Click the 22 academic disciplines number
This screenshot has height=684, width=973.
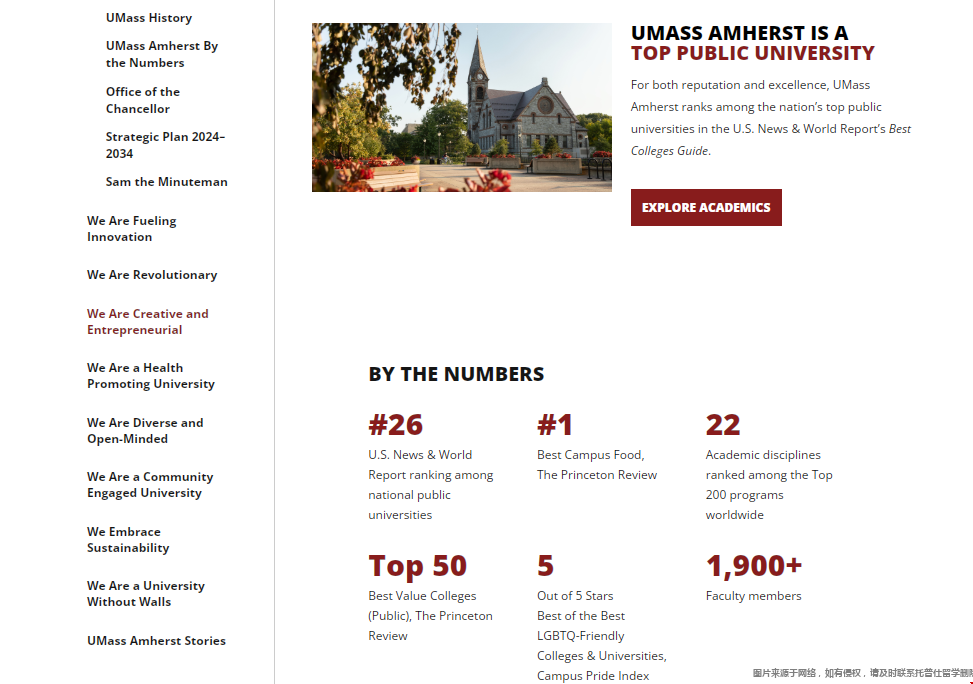pyautogui.click(x=723, y=425)
